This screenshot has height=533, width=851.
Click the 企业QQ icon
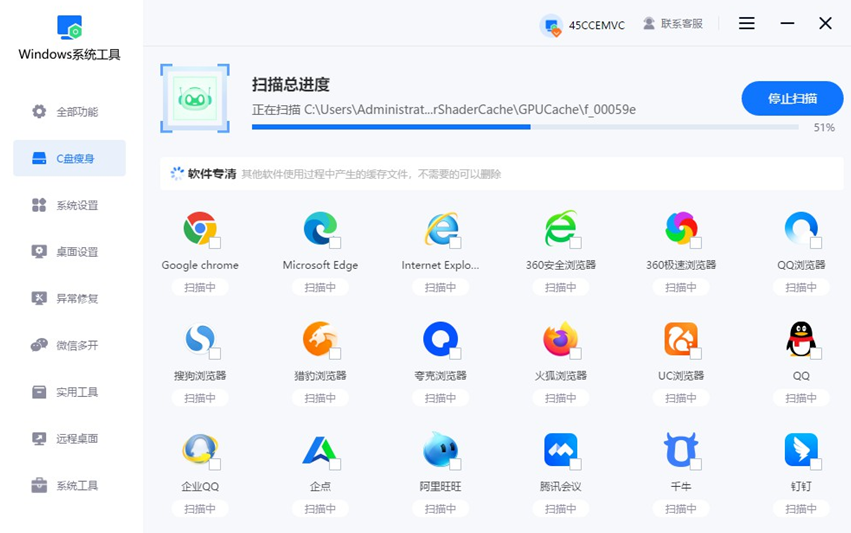tap(200, 449)
